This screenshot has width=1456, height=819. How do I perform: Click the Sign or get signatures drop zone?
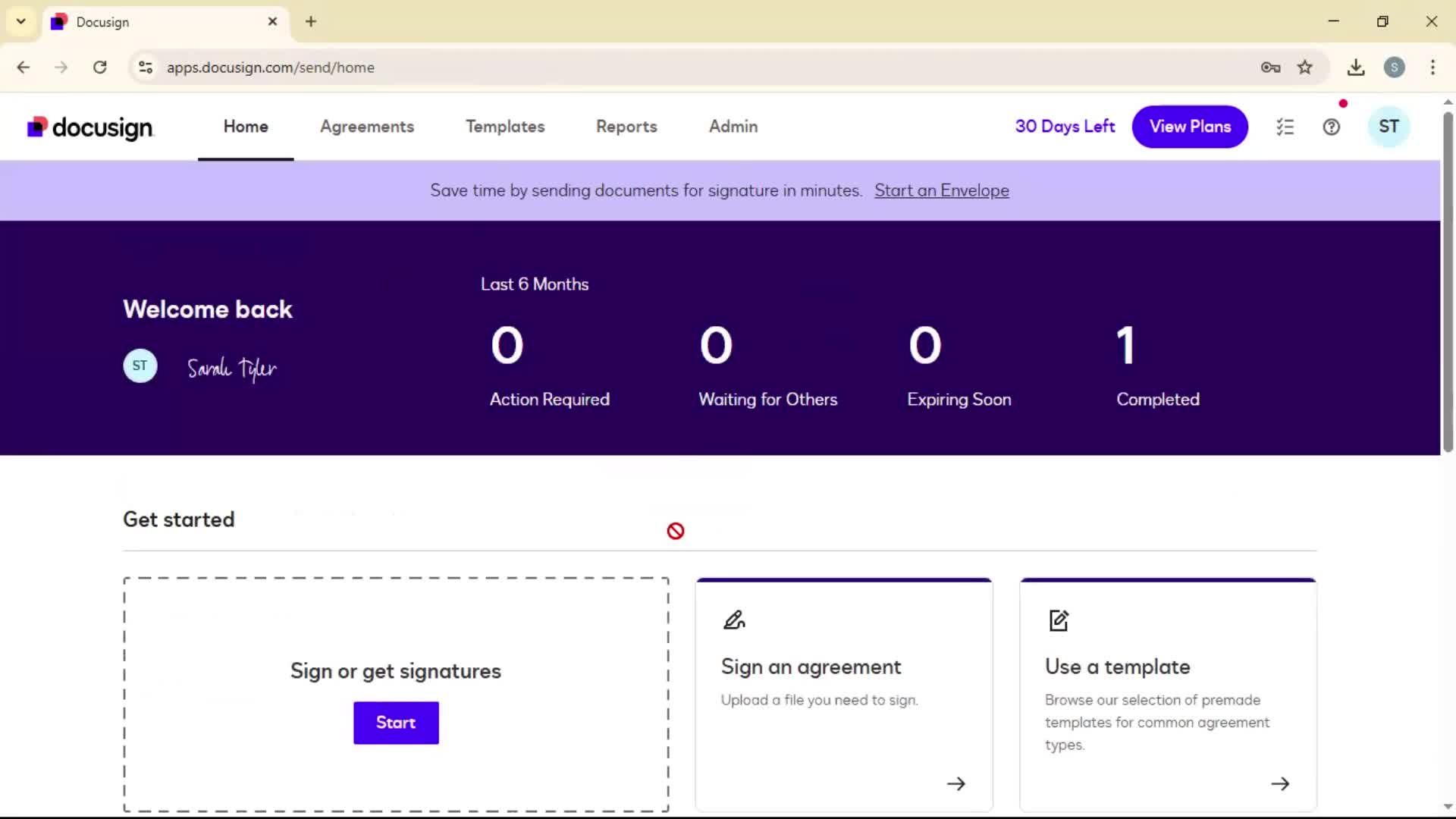pos(396,695)
